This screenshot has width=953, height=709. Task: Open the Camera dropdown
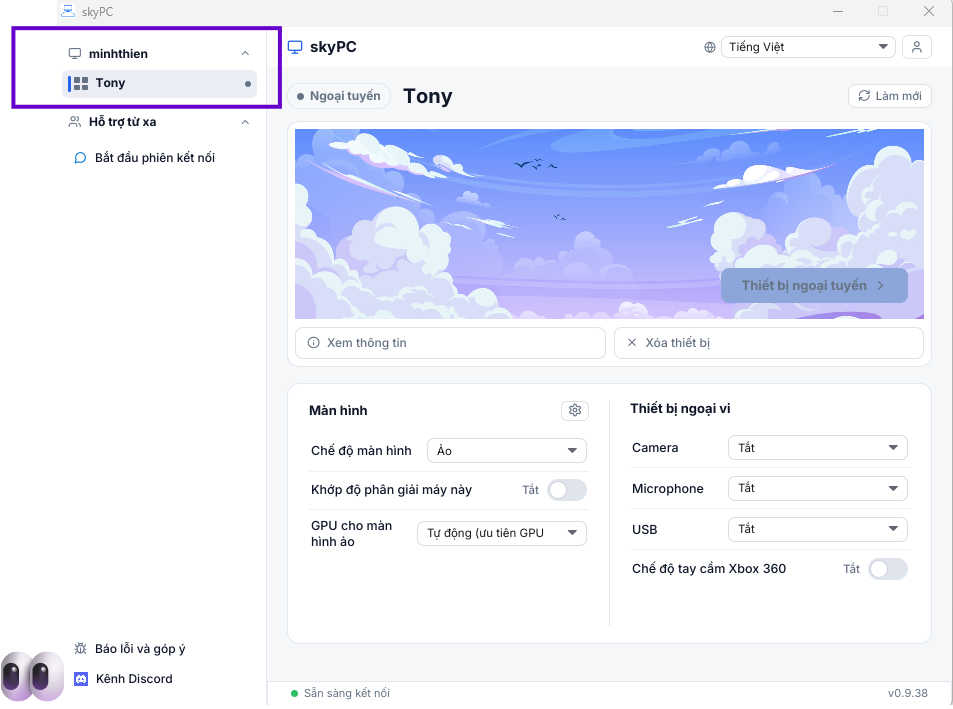(817, 448)
